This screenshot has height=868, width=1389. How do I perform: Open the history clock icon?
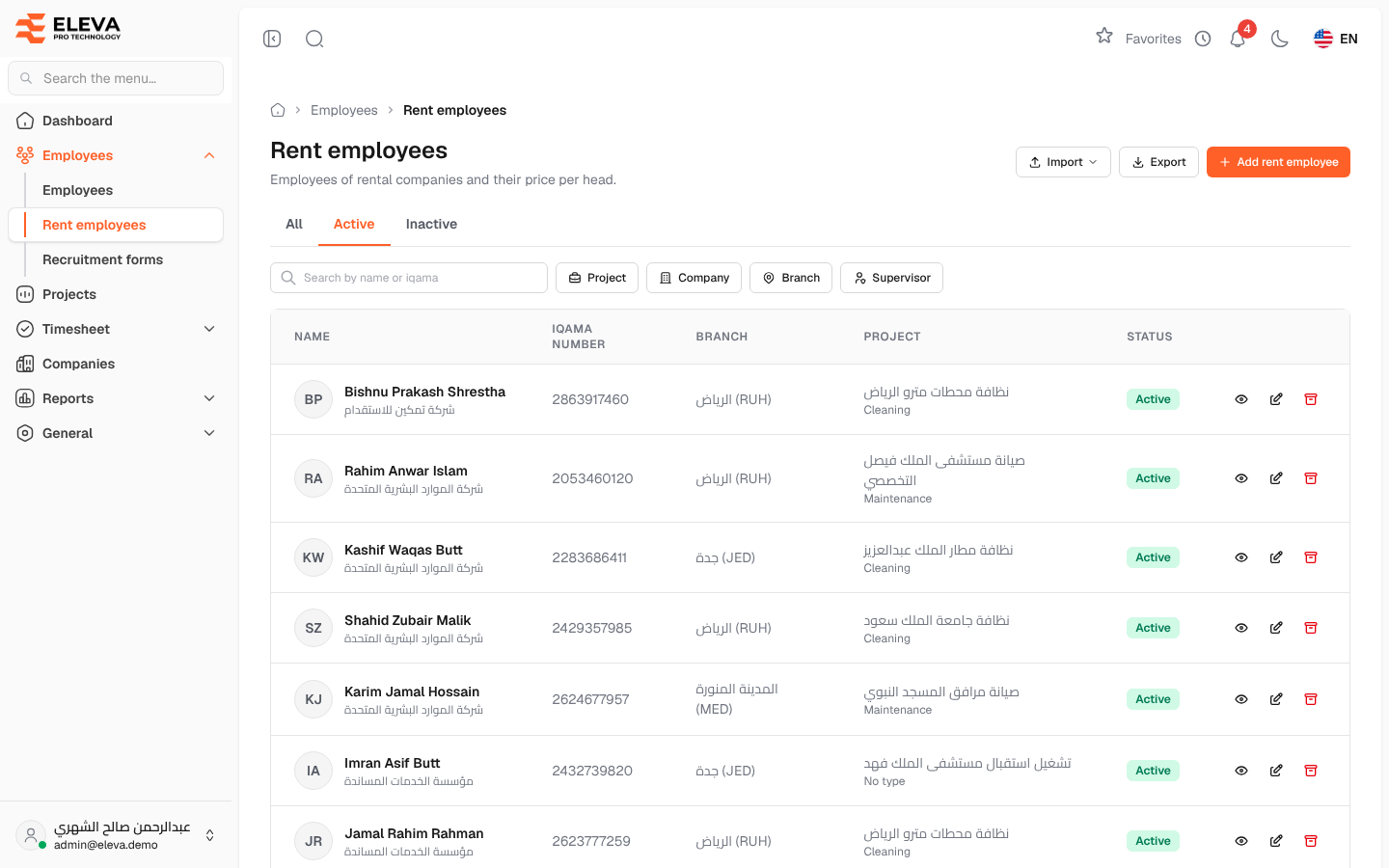[1203, 39]
